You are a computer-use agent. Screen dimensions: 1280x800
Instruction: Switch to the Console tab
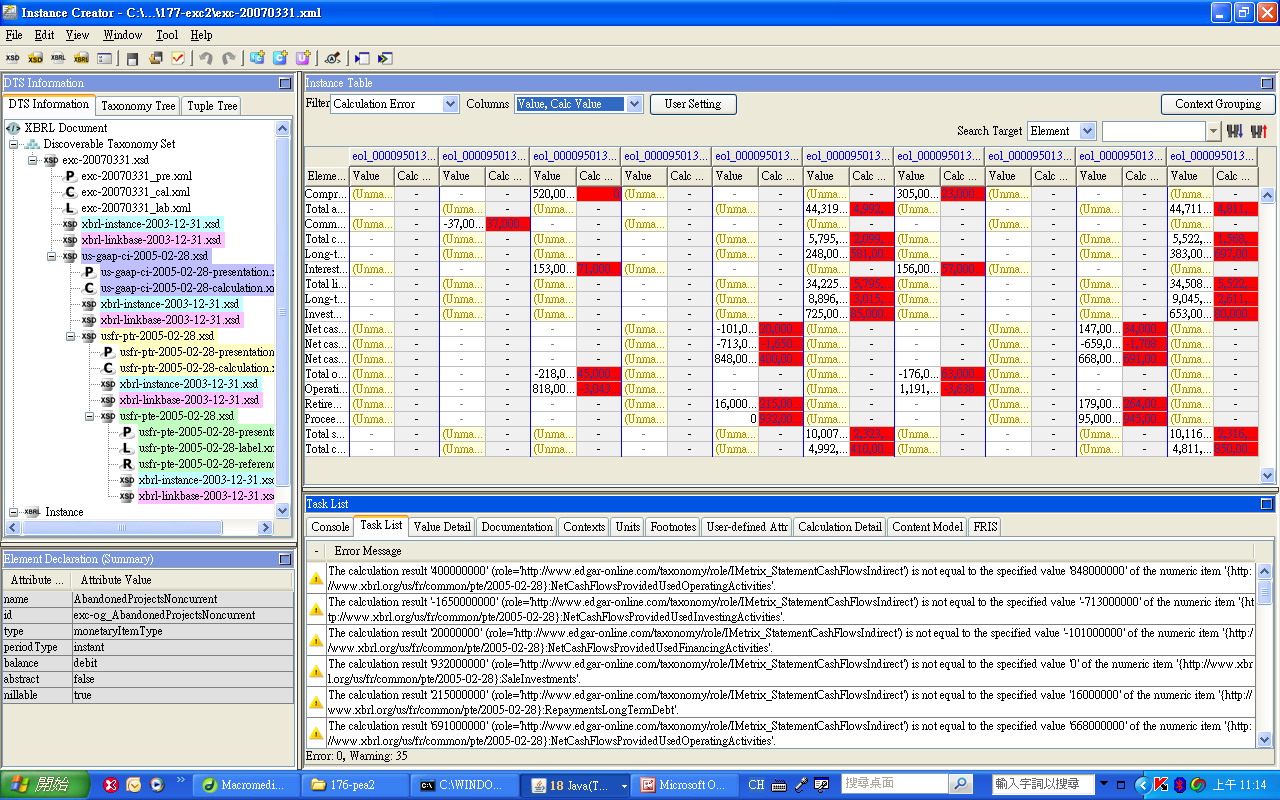(330, 526)
